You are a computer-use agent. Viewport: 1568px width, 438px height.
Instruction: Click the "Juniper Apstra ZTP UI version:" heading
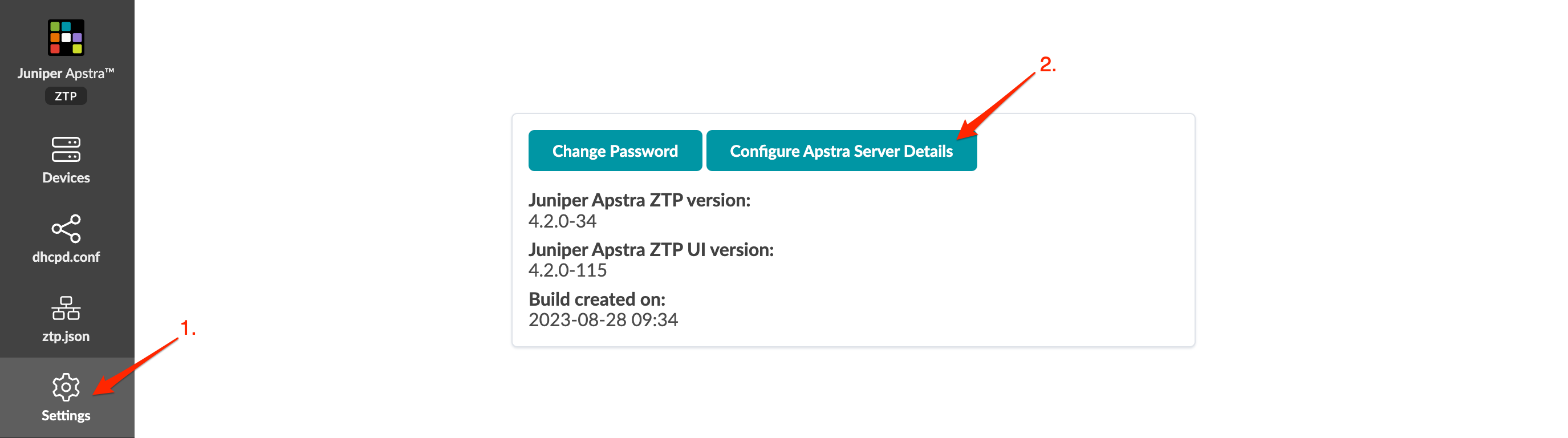[x=651, y=250]
